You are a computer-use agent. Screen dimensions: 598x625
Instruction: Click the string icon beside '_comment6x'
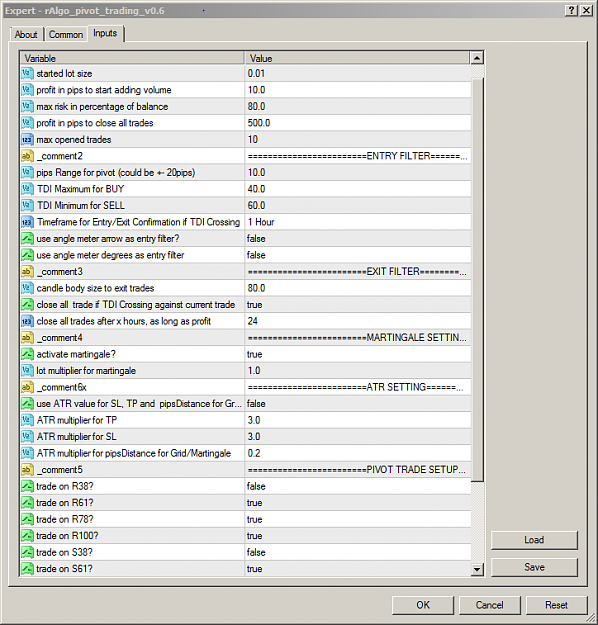[27, 387]
